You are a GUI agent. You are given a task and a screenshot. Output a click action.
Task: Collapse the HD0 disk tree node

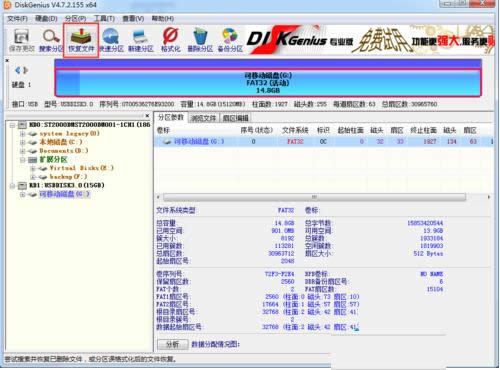(x=12, y=125)
